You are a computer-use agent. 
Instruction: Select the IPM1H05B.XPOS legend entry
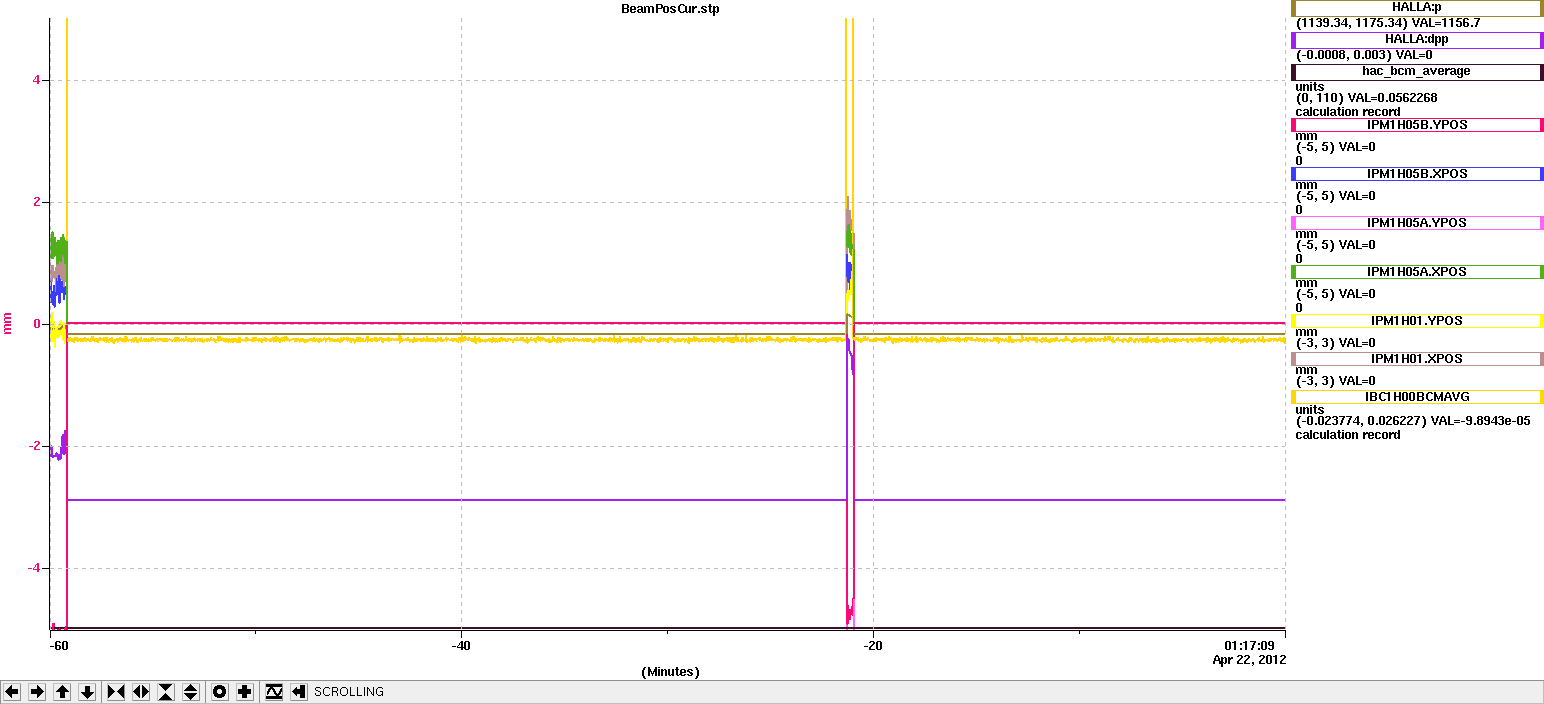click(x=1417, y=174)
